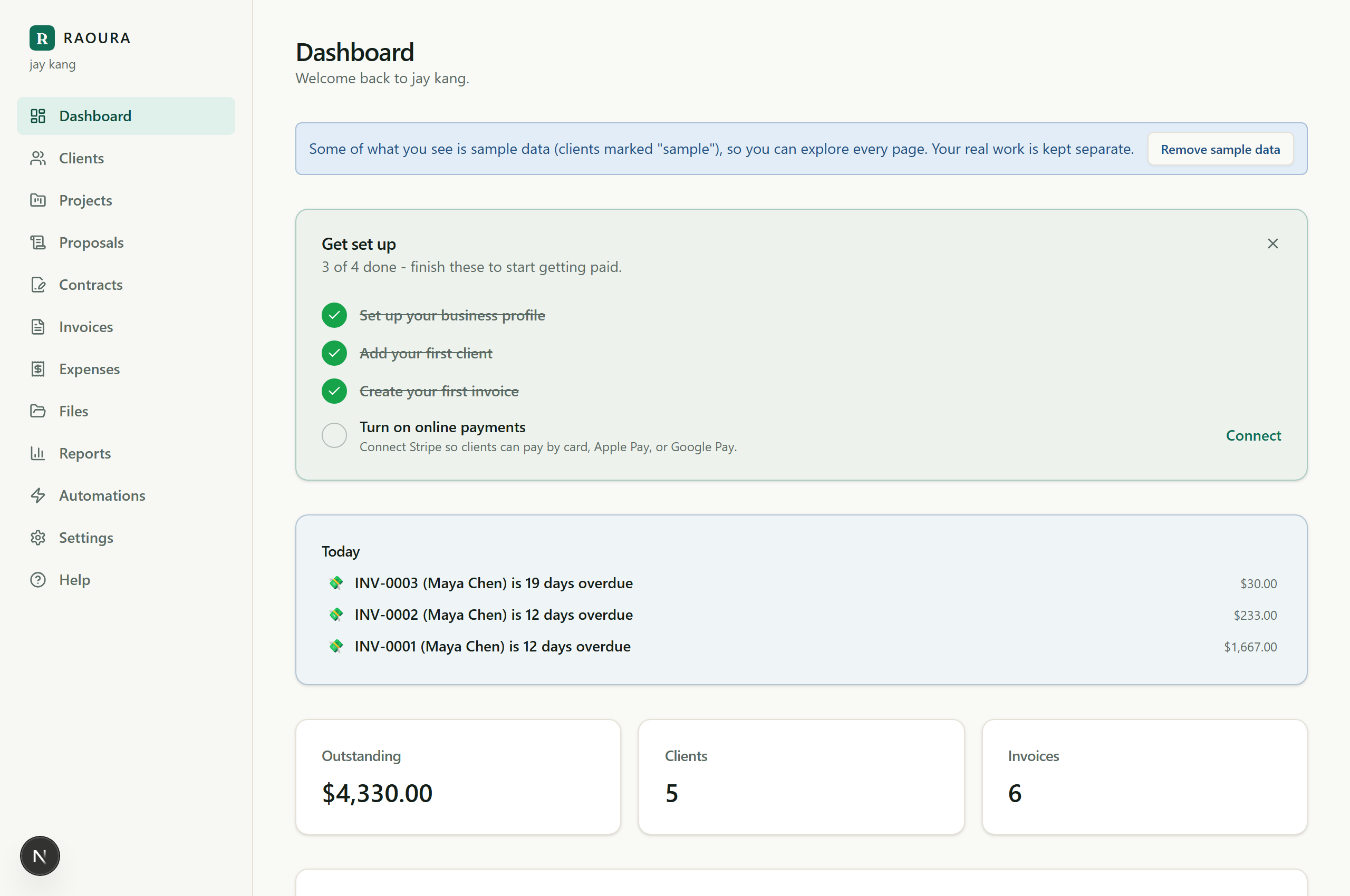Screen dimensions: 1350x896
Task: Open the Projects section
Action: click(126, 201)
